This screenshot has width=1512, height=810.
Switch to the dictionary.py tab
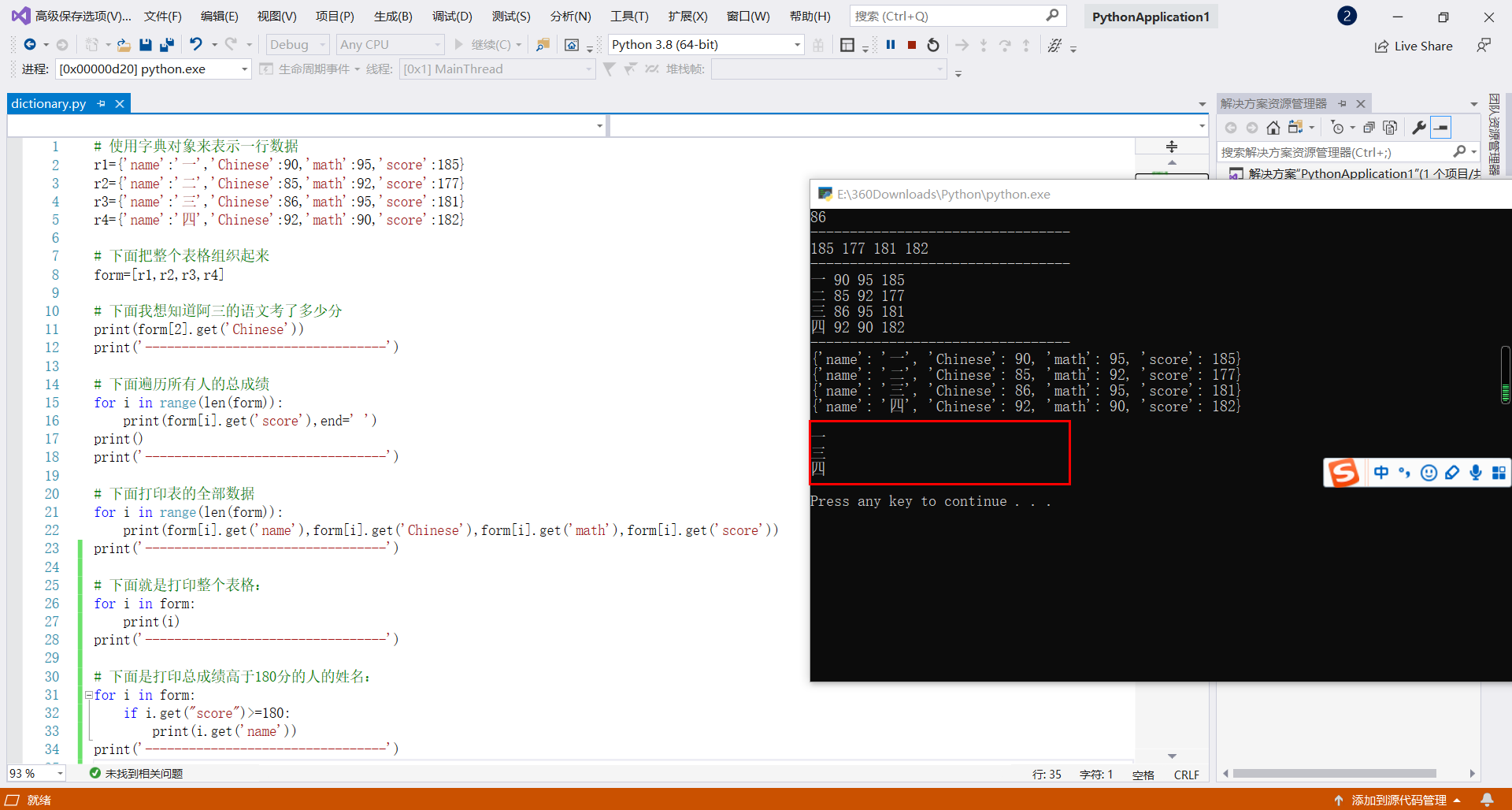point(49,103)
